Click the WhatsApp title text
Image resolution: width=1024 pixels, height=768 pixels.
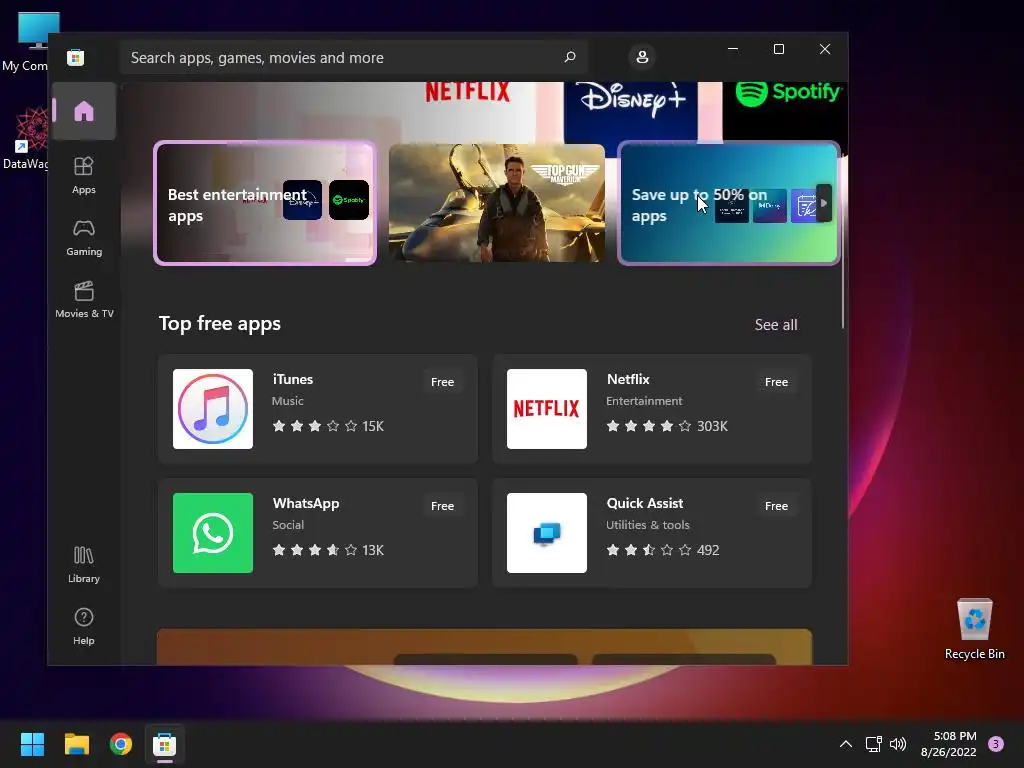306,504
